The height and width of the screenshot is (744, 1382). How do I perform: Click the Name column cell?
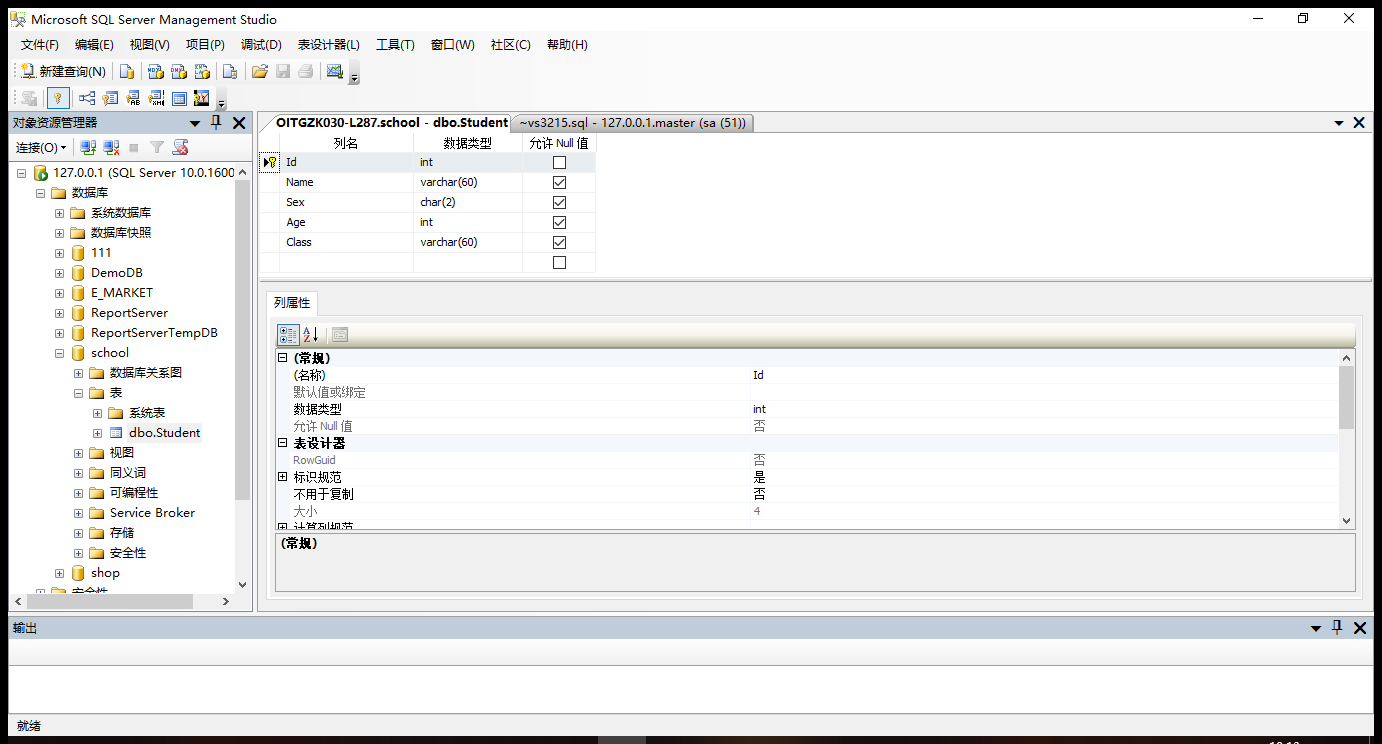(346, 182)
